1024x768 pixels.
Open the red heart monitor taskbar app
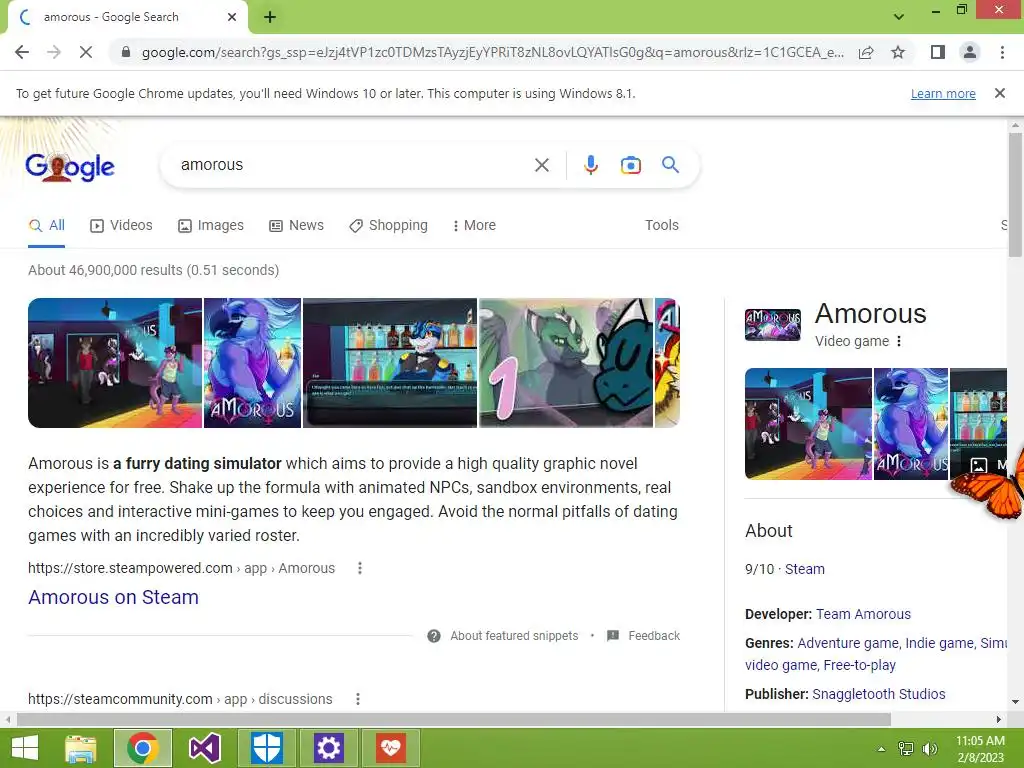coord(391,748)
